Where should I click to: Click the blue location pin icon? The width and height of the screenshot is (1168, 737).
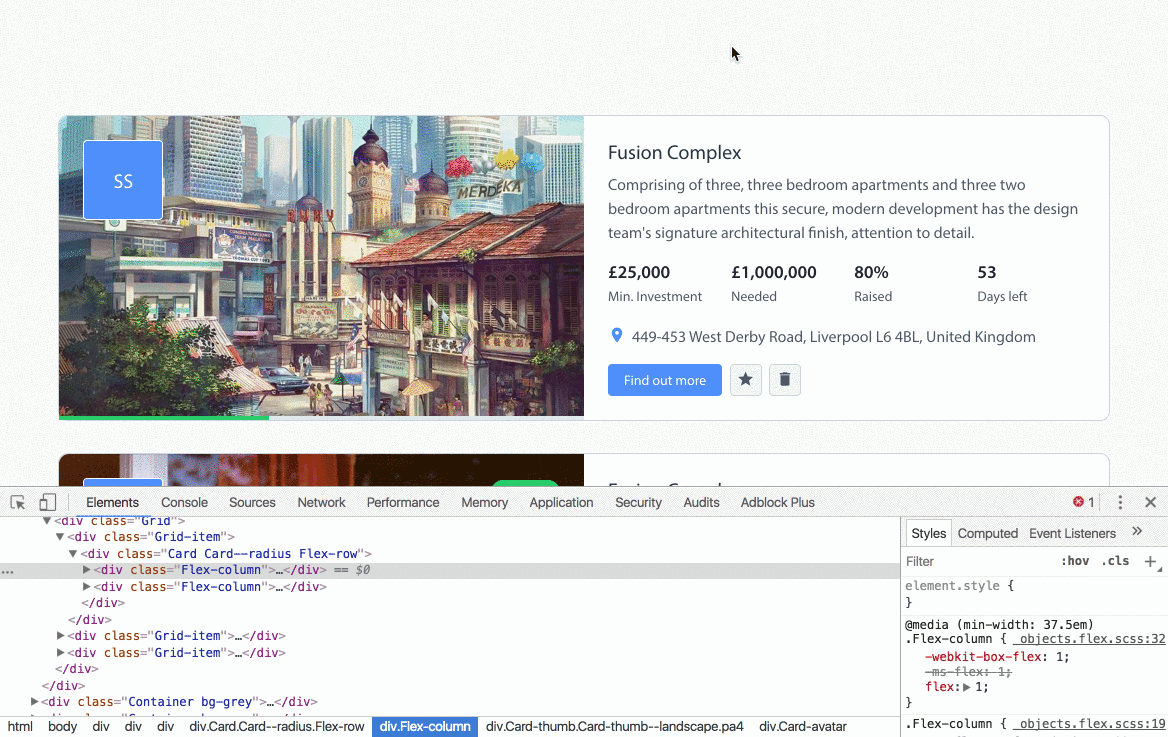[617, 336]
